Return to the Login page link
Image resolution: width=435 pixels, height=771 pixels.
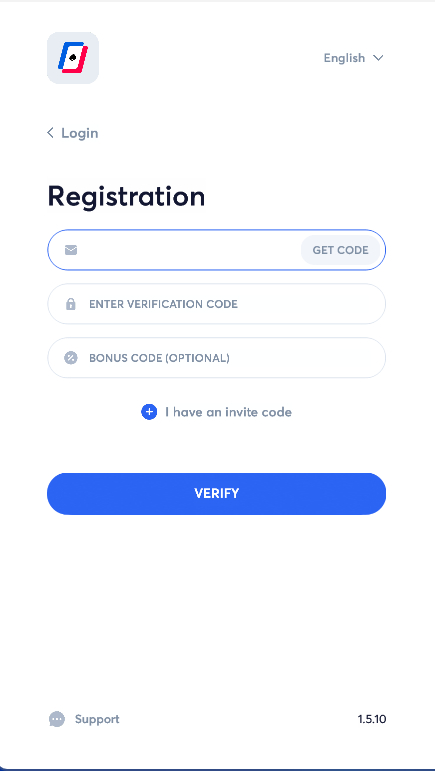[80, 133]
